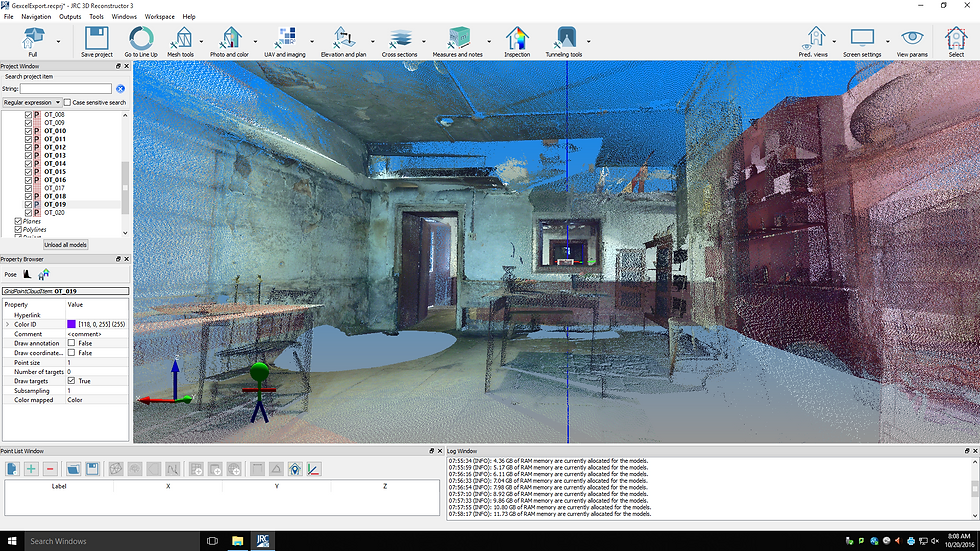
Task: Uncheck the OT_012 item checkbox
Action: (x=28, y=147)
